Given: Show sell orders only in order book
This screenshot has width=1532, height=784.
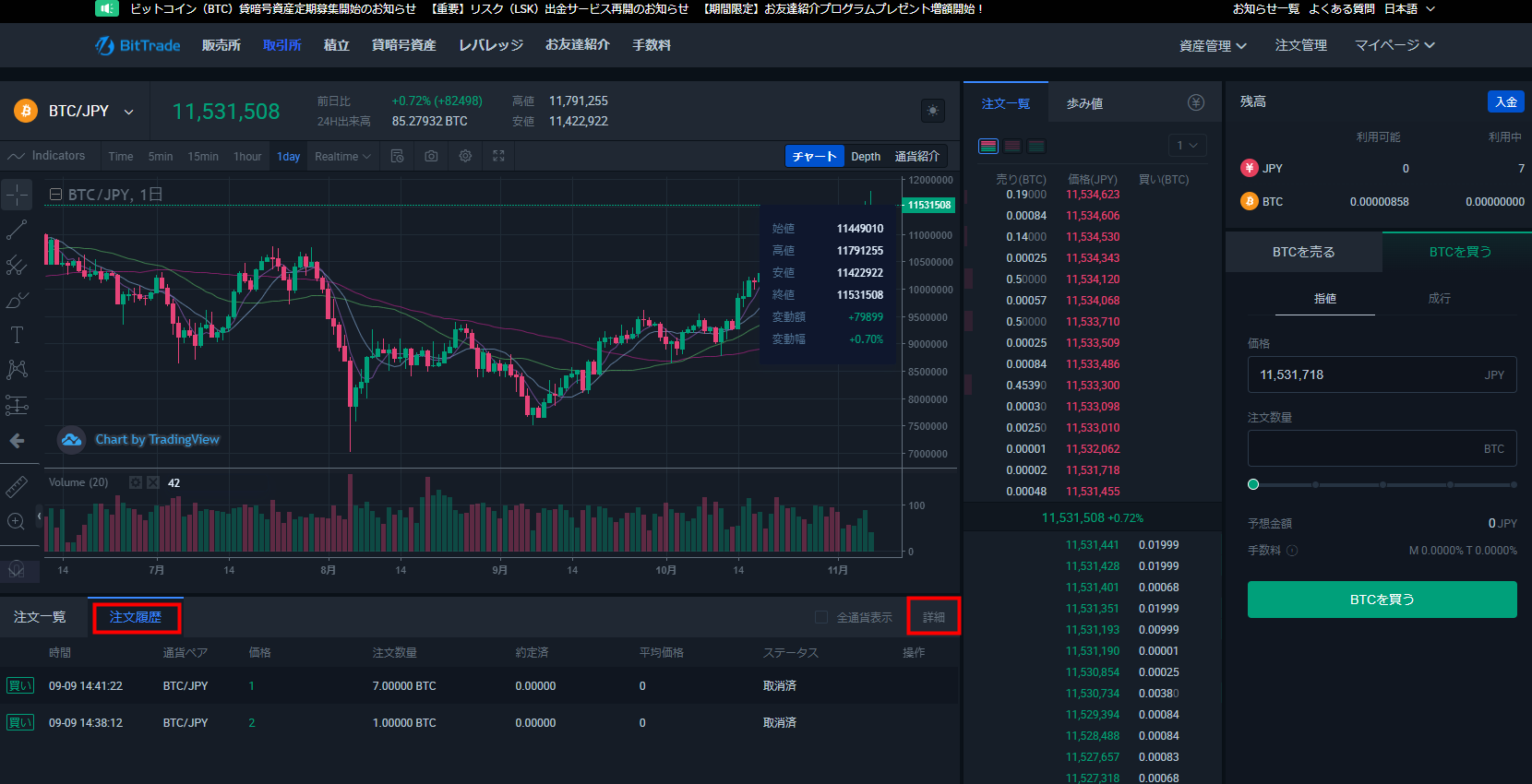Looking at the screenshot, I should 1012,146.
